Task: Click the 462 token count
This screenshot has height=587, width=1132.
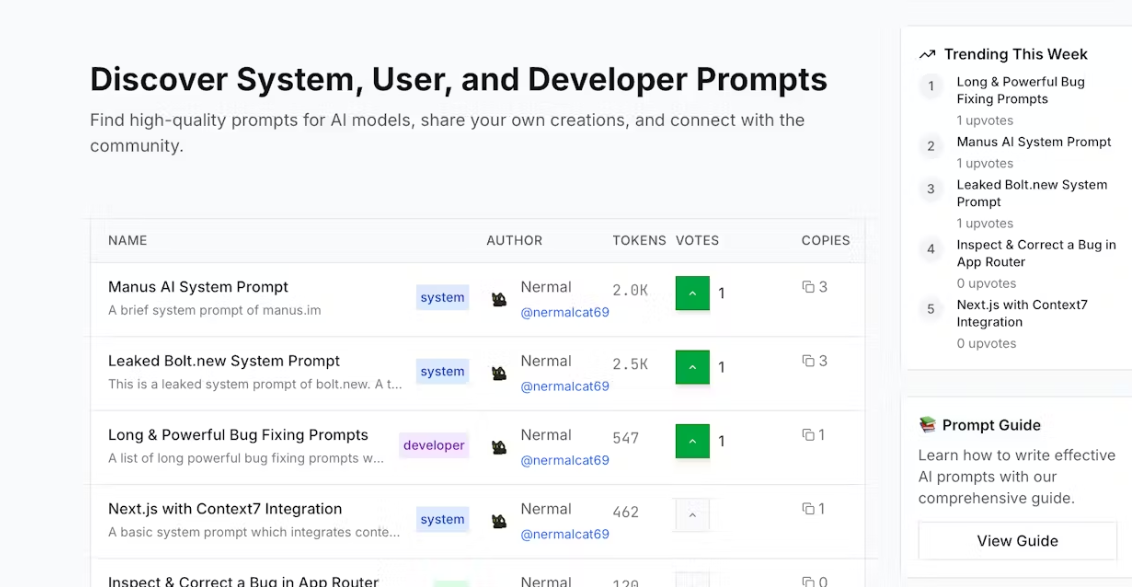Action: (x=626, y=512)
